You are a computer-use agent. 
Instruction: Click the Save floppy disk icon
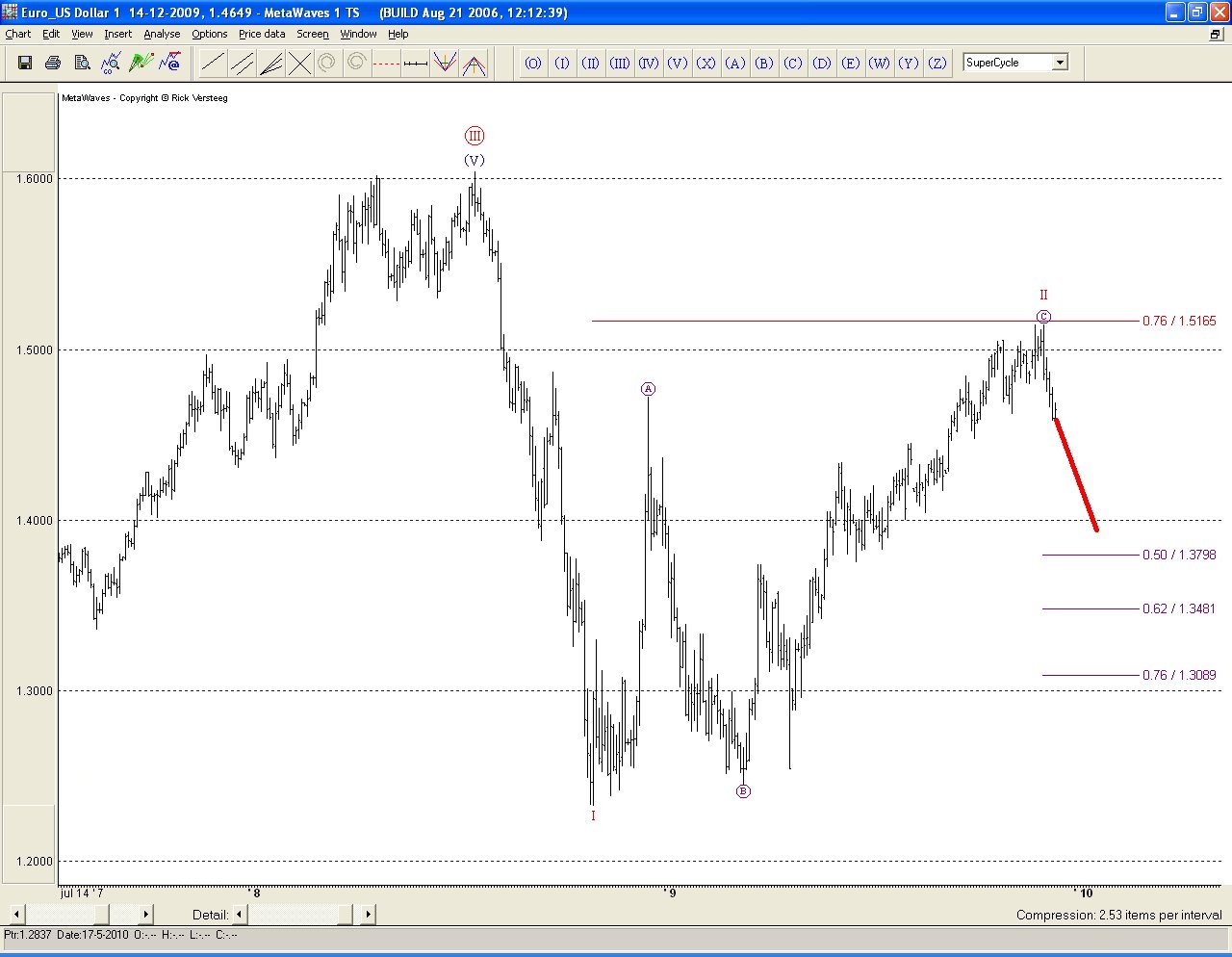pyautogui.click(x=25, y=64)
